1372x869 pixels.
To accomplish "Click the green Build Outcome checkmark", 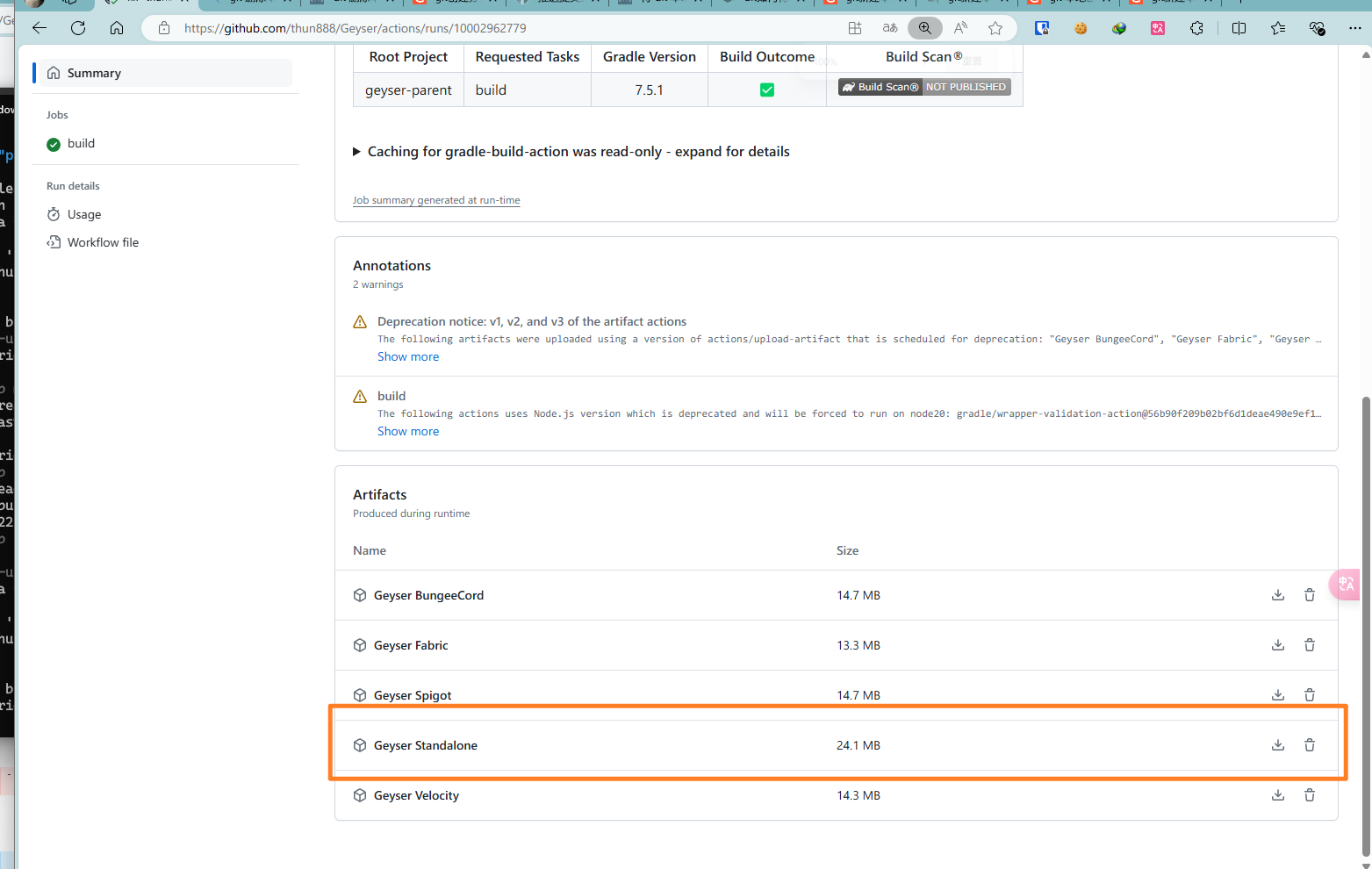I will point(767,90).
